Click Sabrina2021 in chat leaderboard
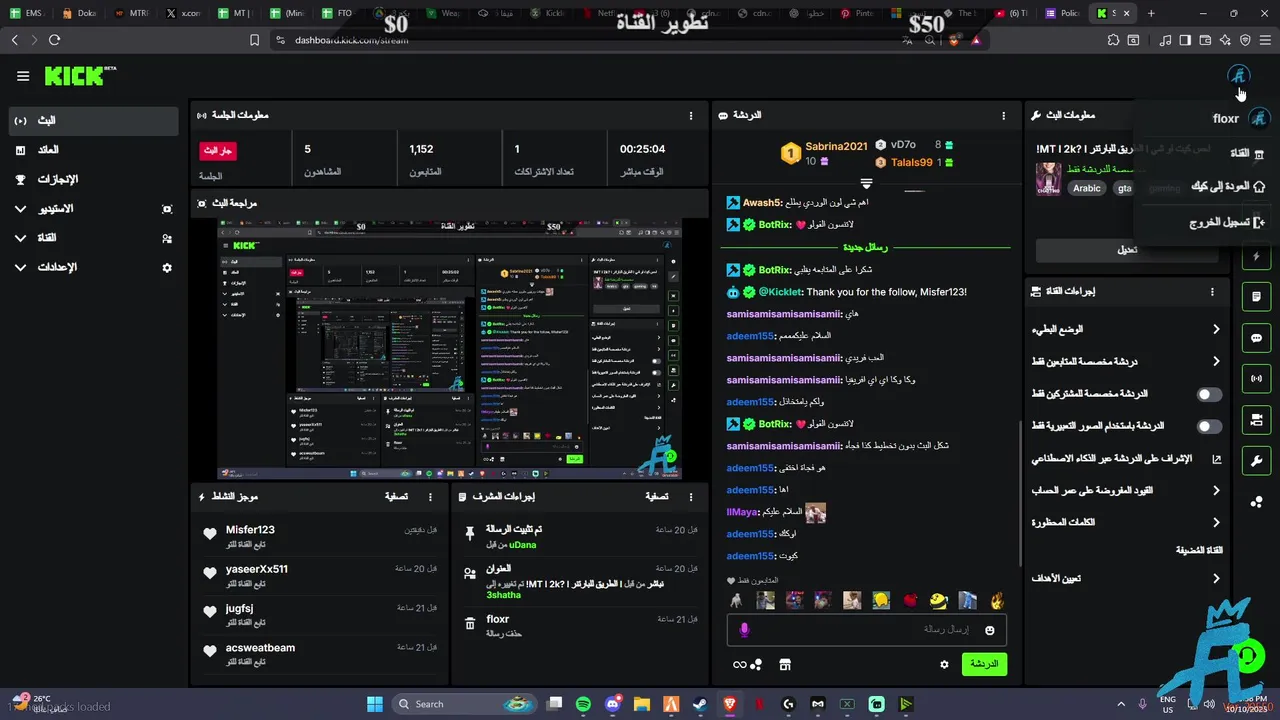The height and width of the screenshot is (720, 1280). (x=836, y=147)
